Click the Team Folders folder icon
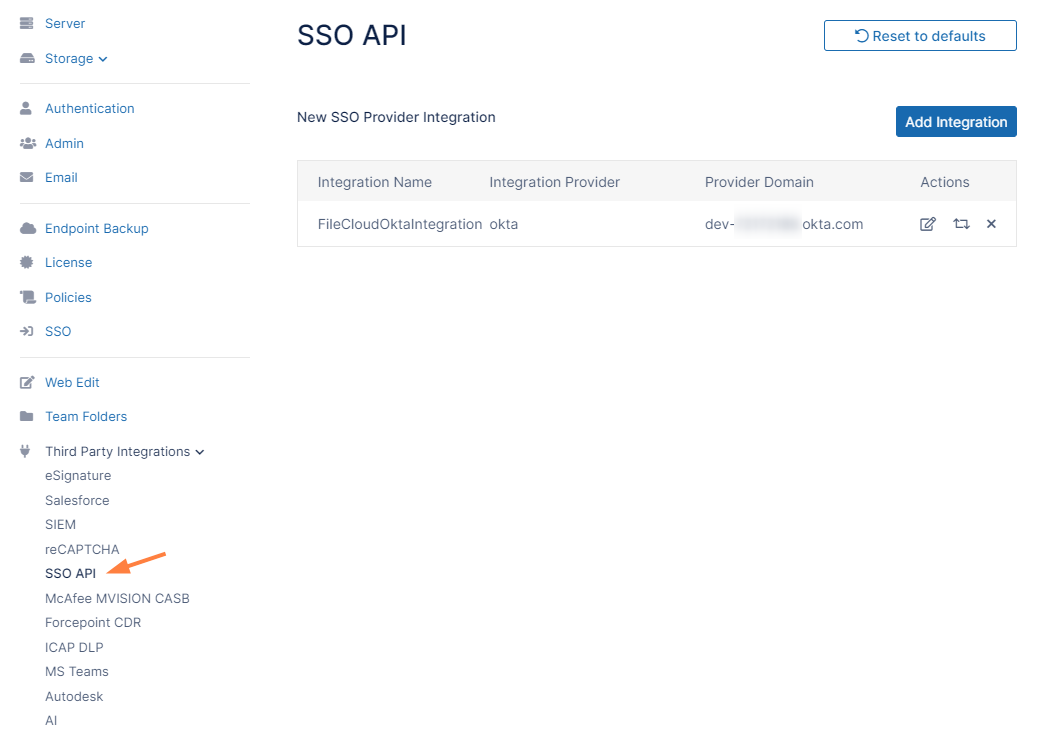 tap(27, 416)
